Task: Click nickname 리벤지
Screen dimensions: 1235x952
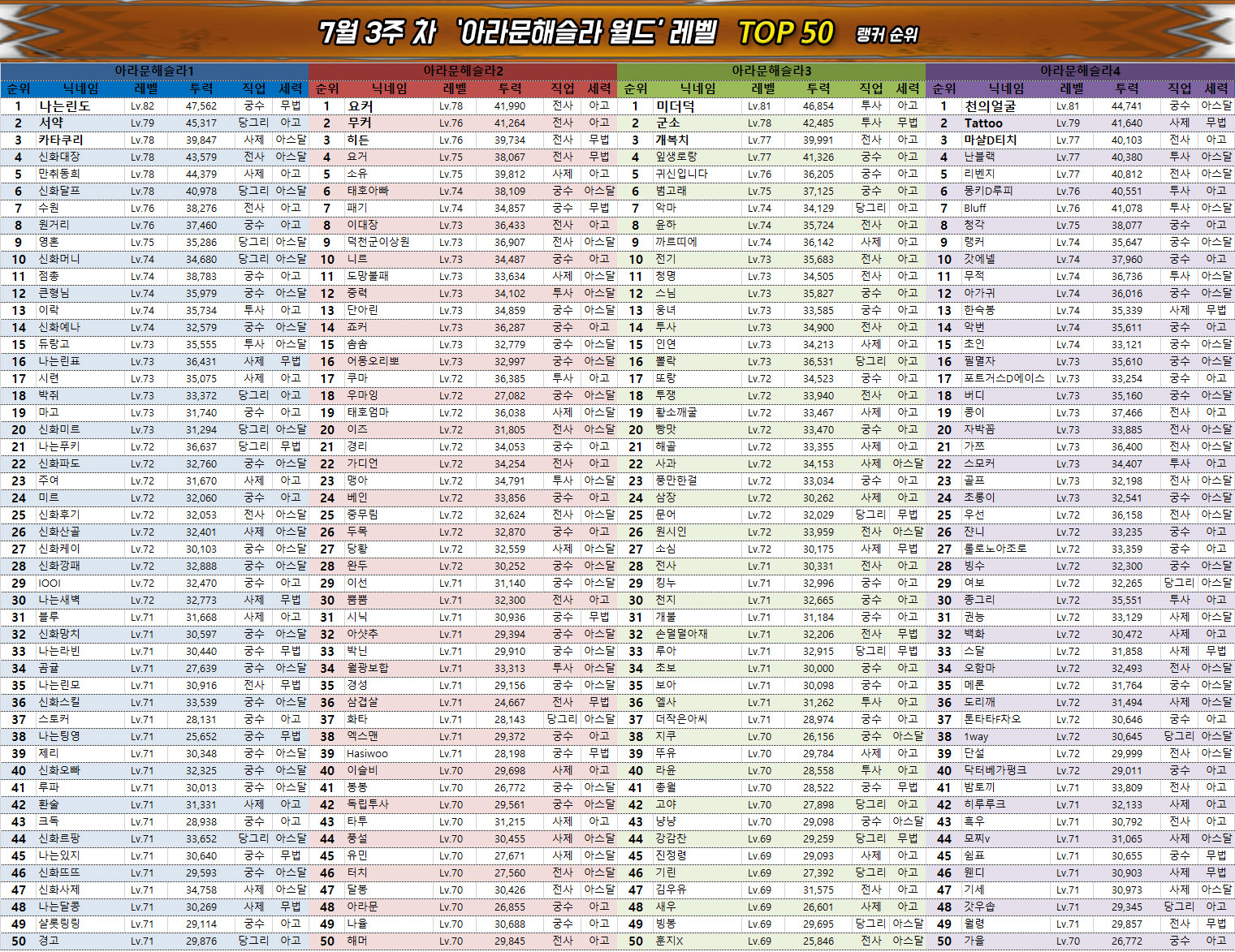Action: click(980, 174)
